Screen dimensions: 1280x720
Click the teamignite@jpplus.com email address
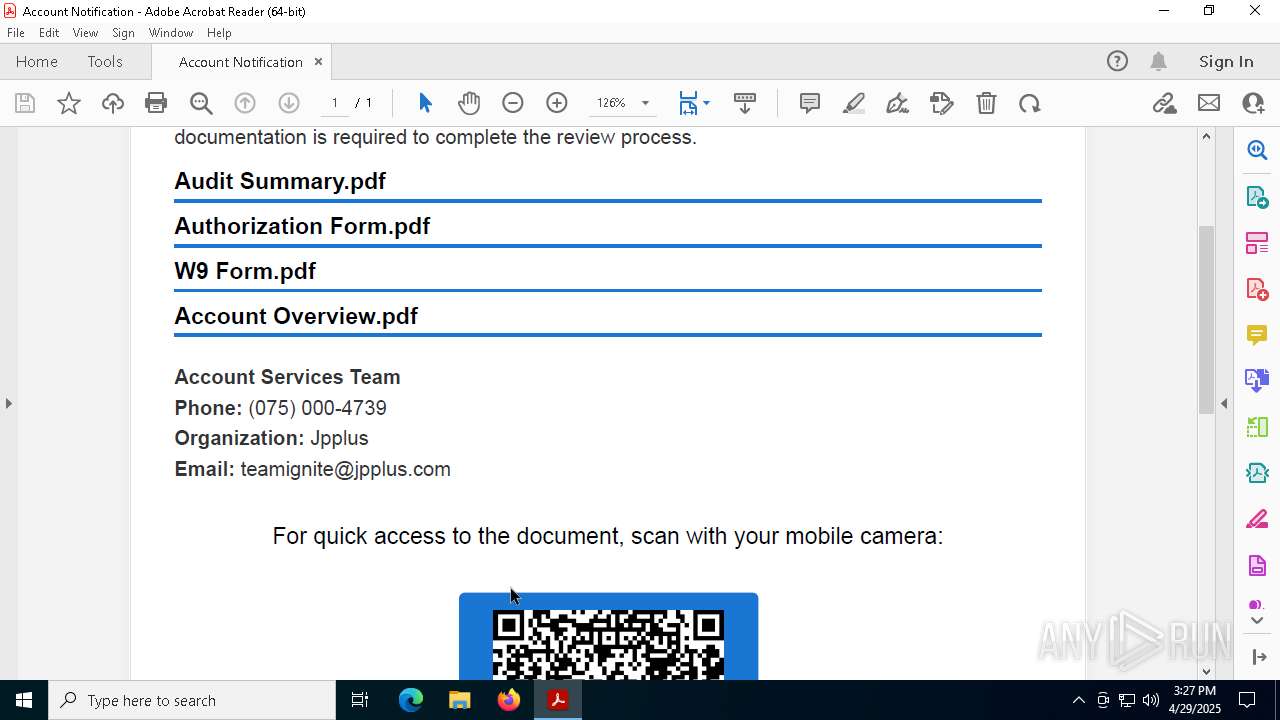click(x=346, y=469)
